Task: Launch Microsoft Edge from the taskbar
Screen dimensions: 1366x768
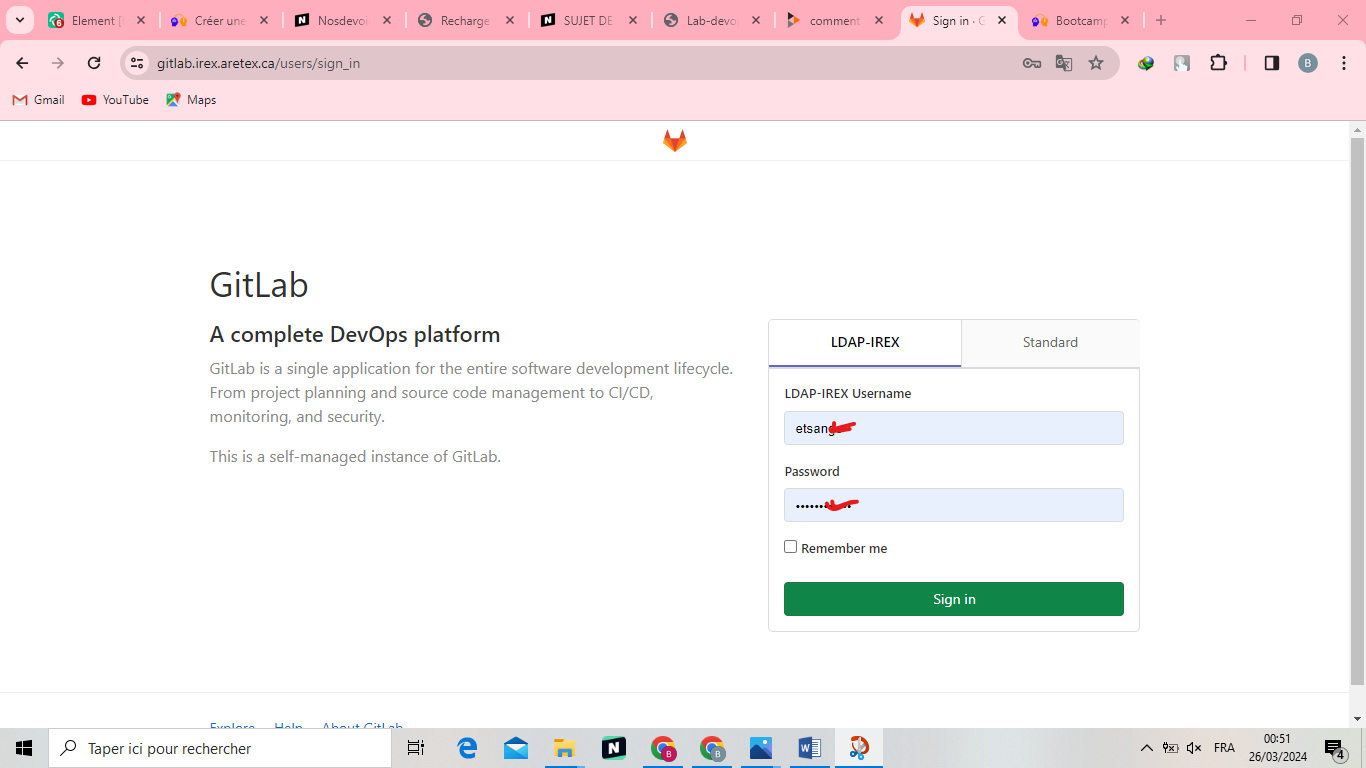Action: (467, 748)
